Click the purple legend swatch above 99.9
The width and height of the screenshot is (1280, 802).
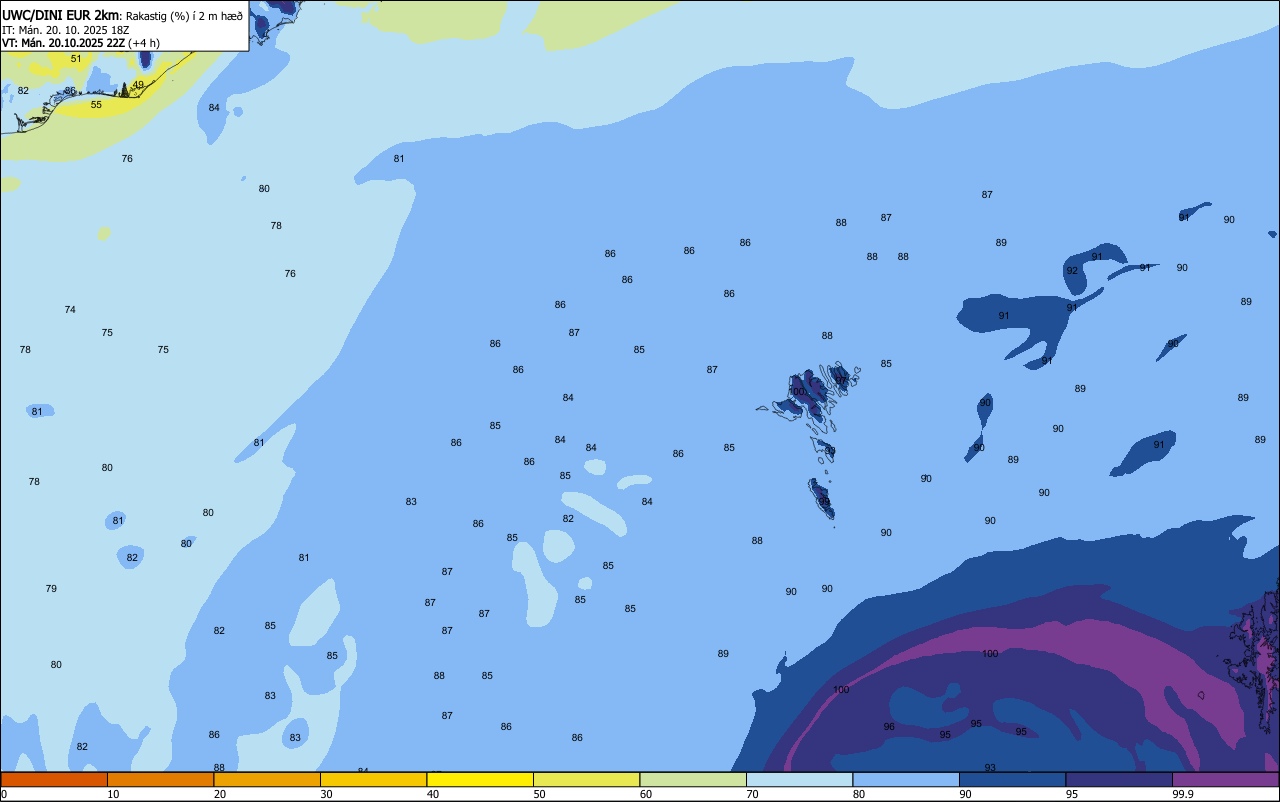click(x=1225, y=779)
